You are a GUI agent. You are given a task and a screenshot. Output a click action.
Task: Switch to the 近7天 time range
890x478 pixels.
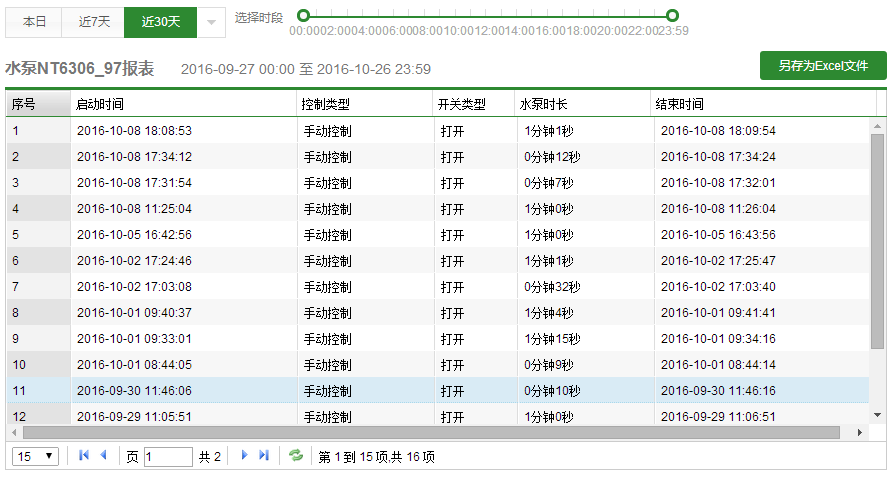click(93, 21)
